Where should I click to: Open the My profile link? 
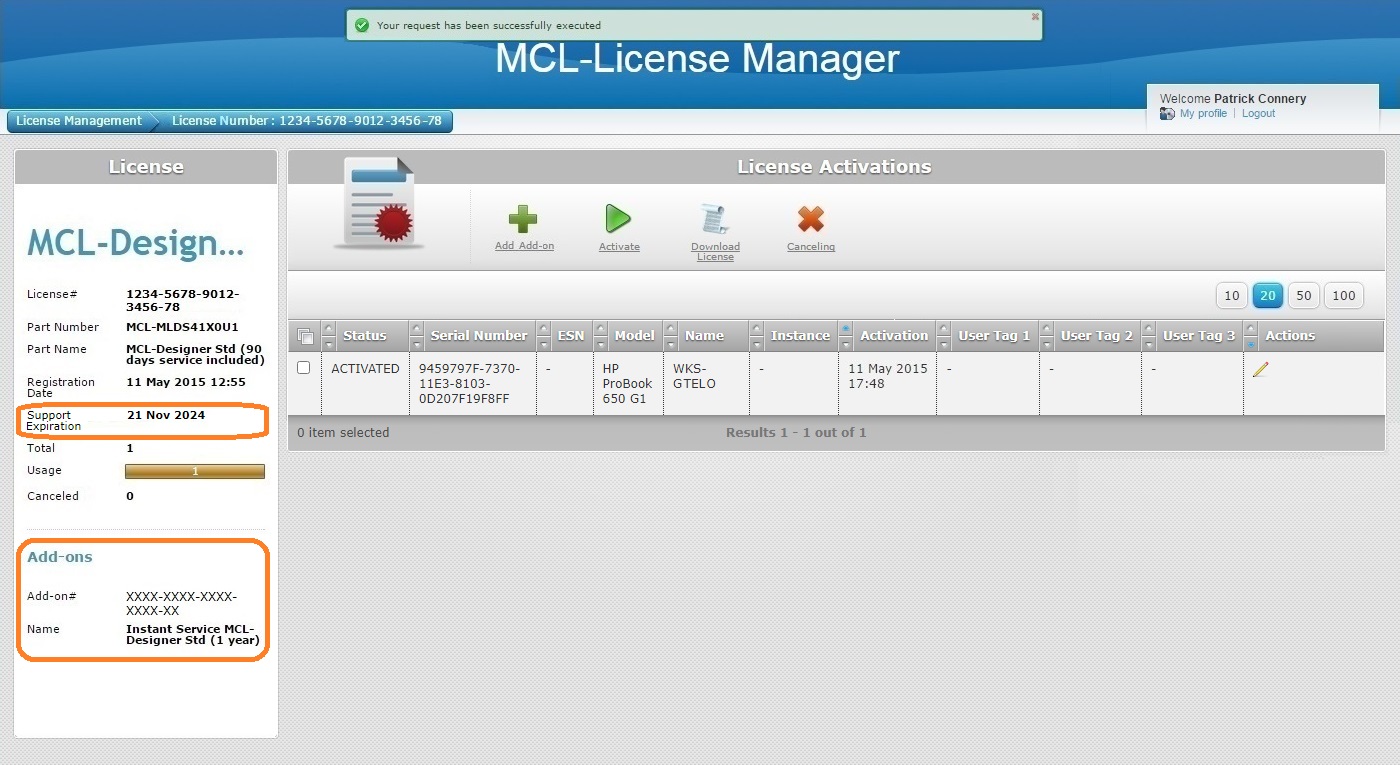(x=1203, y=114)
